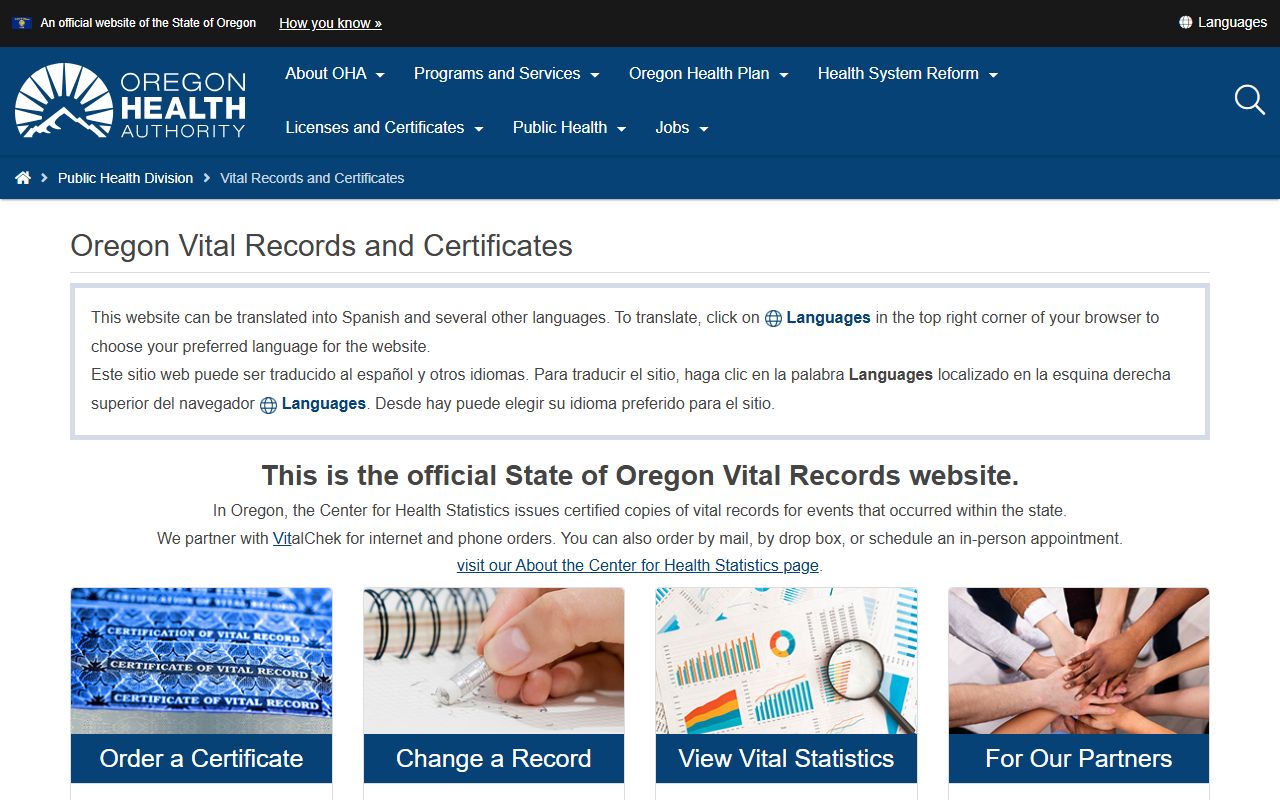
Task: Click the Oregon state flag icon
Action: pos(21,23)
